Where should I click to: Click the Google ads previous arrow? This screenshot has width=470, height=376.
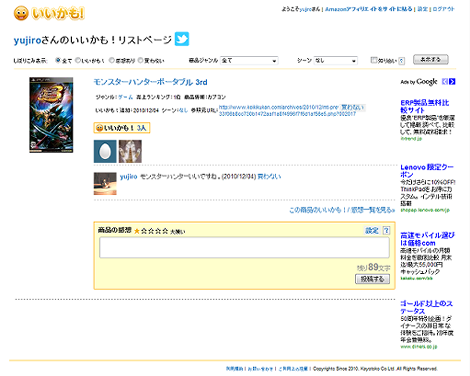[445, 81]
